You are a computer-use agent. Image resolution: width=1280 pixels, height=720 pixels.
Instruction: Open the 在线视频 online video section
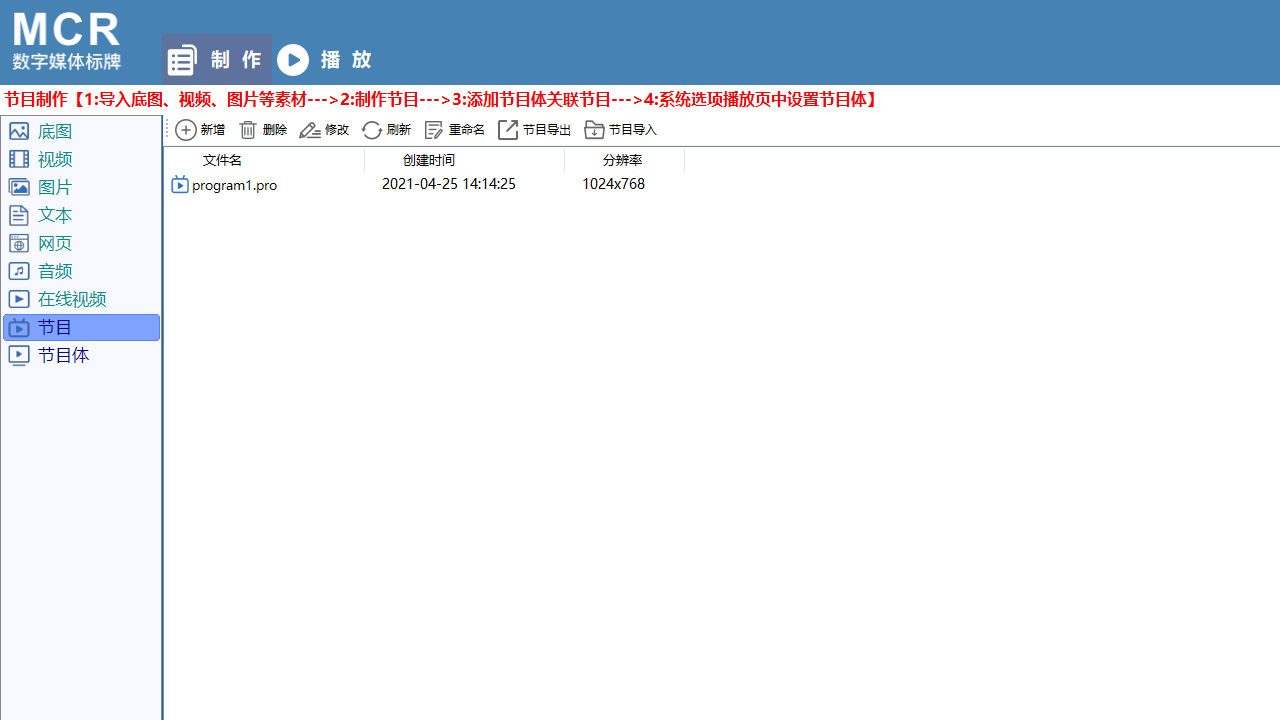[72, 299]
